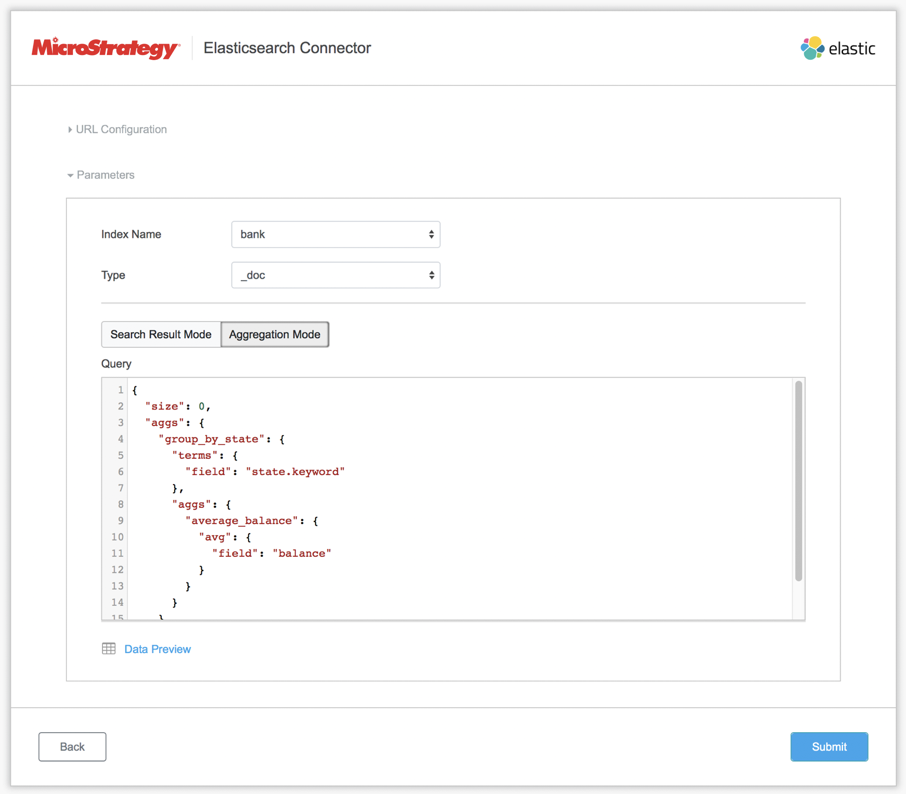Image resolution: width=906 pixels, height=794 pixels.
Task: Collapse the Parameters section
Action: coord(101,175)
